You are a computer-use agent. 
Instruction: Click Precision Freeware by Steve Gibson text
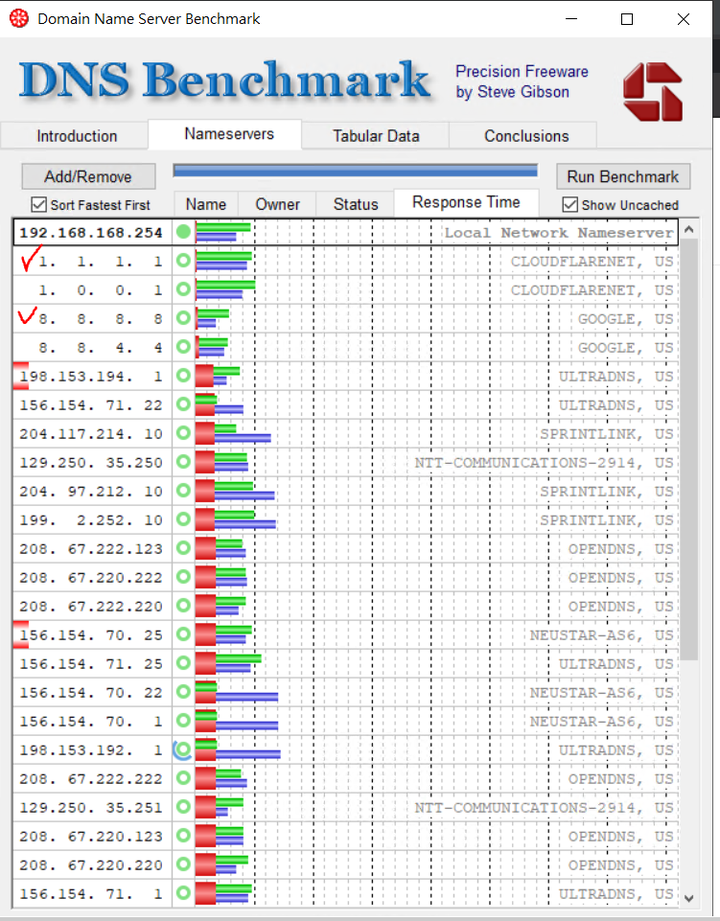tap(522, 82)
